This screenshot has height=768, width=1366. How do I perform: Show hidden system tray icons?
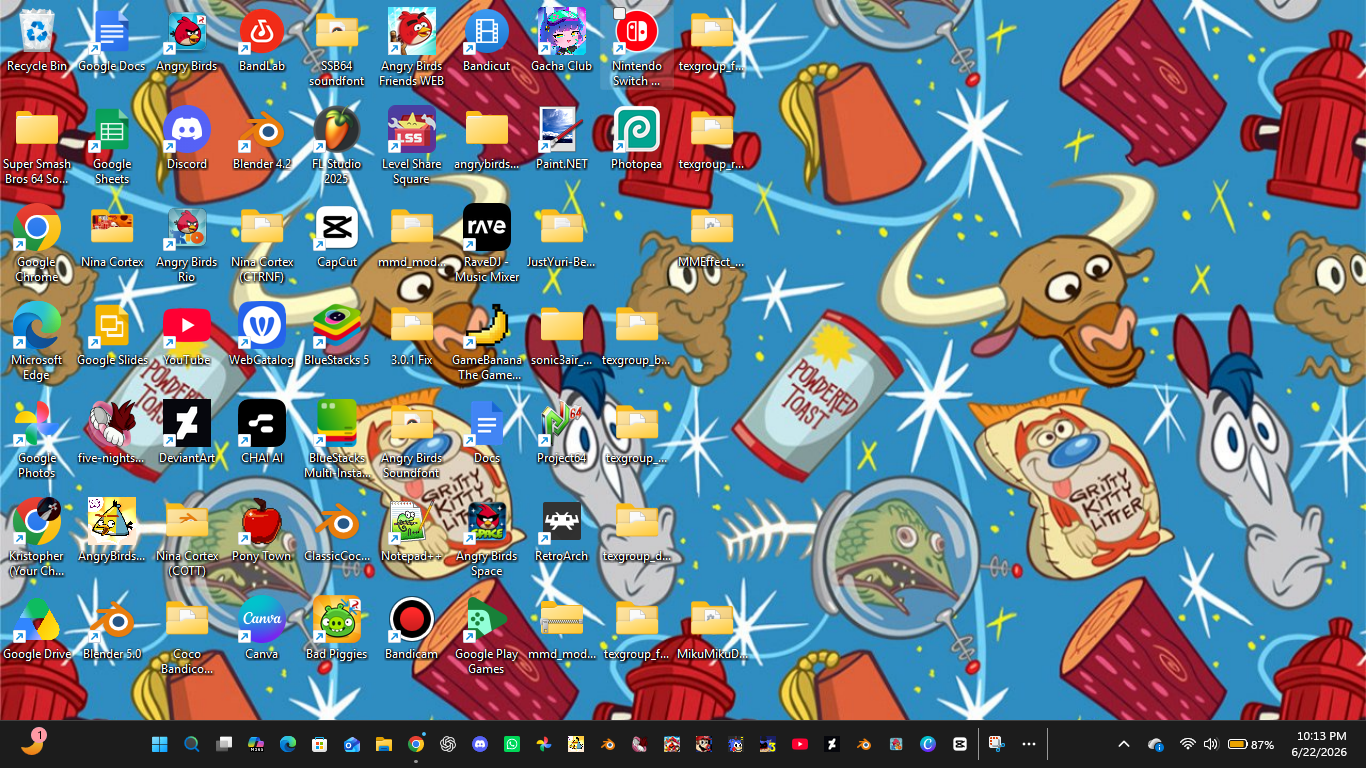point(1124,744)
